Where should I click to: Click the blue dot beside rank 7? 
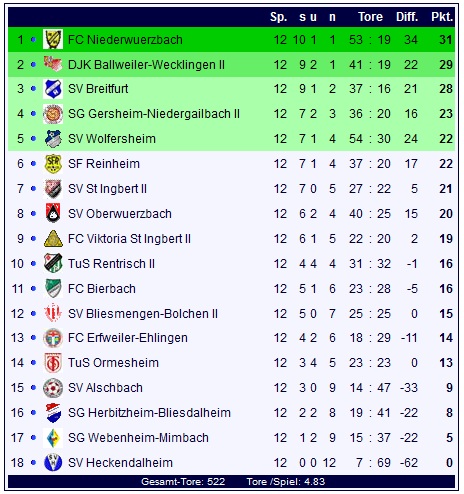pyautogui.click(x=33, y=189)
